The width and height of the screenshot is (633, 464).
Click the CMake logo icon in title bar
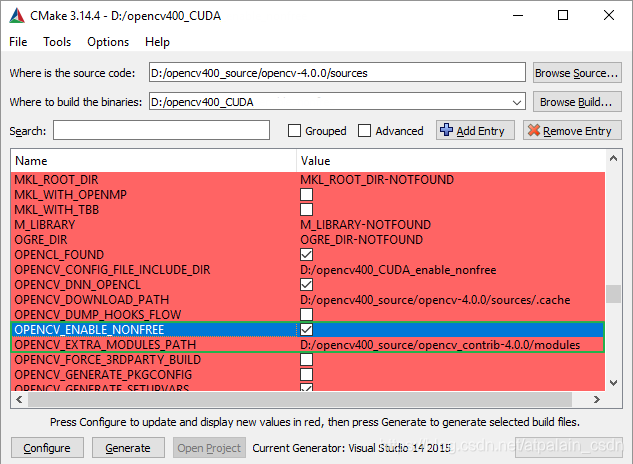tap(17, 15)
